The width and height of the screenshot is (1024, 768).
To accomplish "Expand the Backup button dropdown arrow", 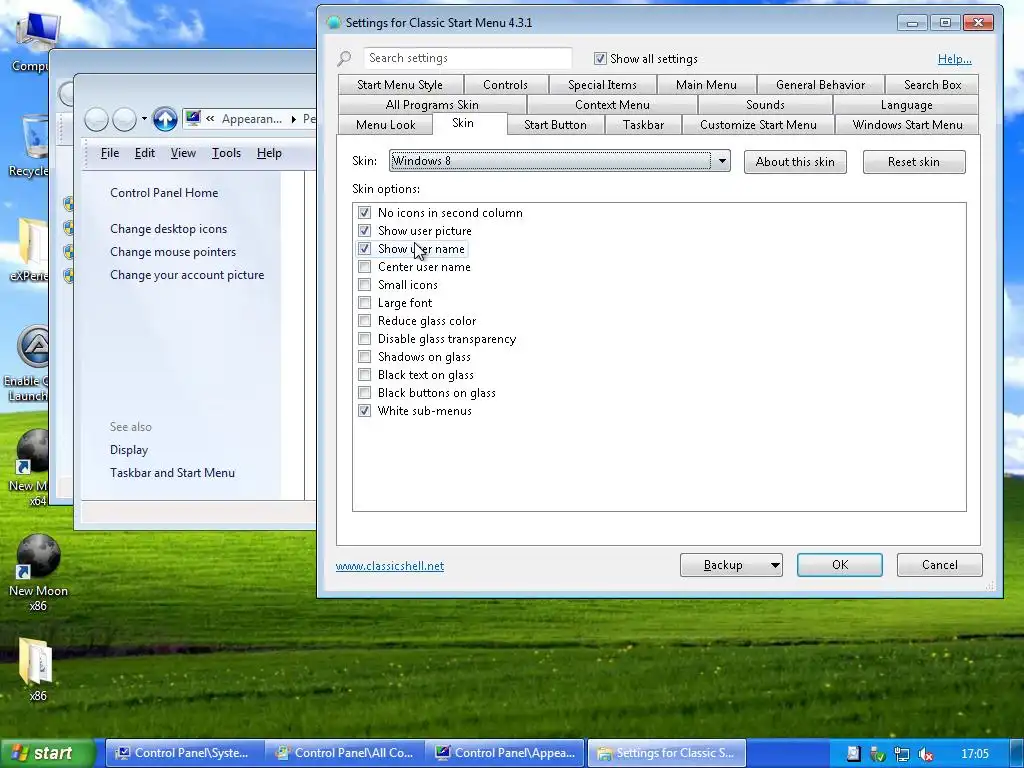I will point(775,565).
